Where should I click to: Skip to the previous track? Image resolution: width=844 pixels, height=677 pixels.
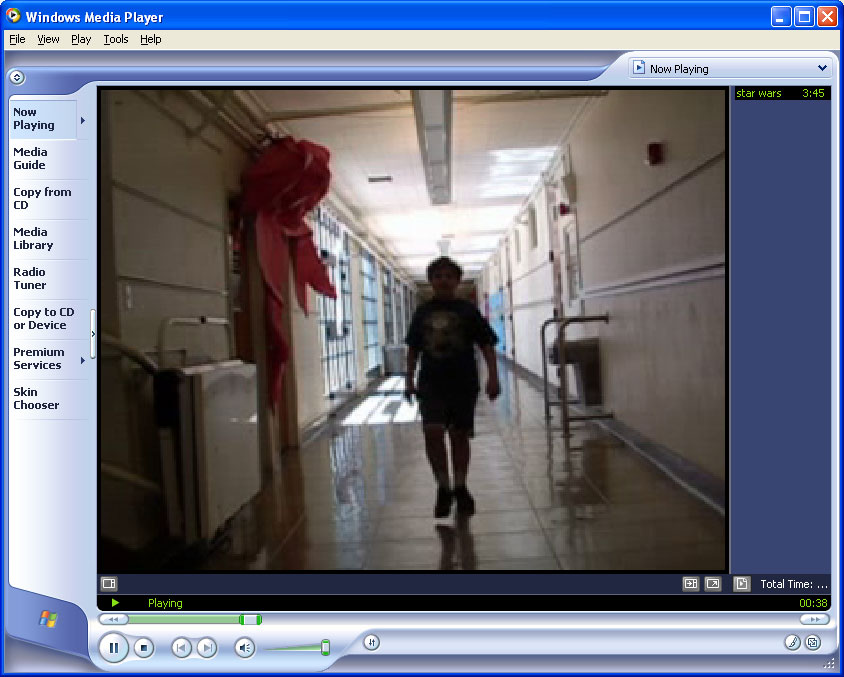(181, 648)
